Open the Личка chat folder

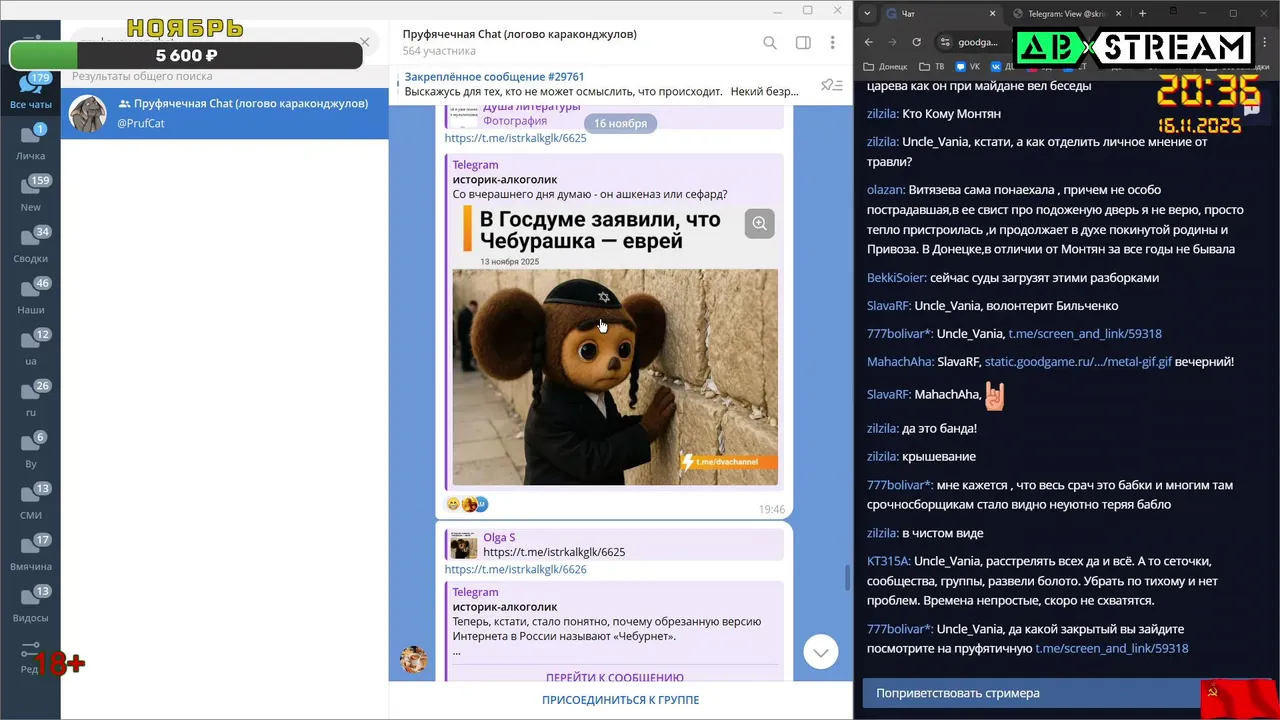coord(31,142)
